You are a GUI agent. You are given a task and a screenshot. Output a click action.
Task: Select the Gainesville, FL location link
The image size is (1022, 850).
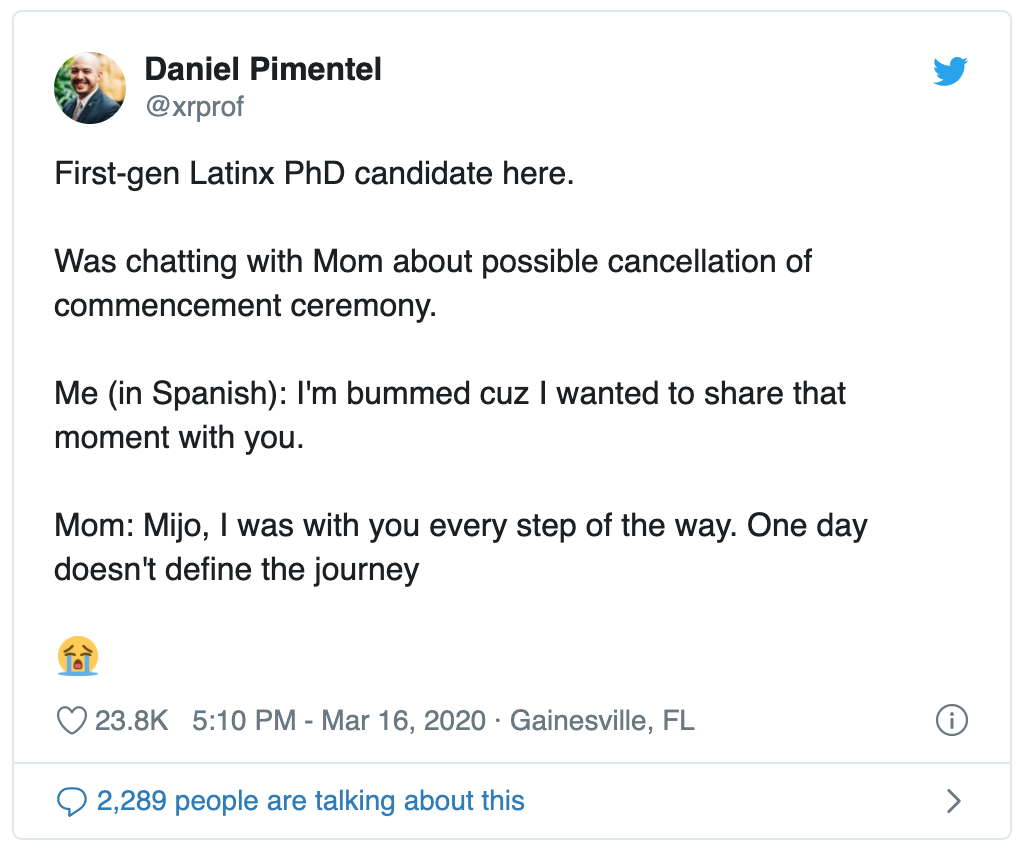coord(602,721)
